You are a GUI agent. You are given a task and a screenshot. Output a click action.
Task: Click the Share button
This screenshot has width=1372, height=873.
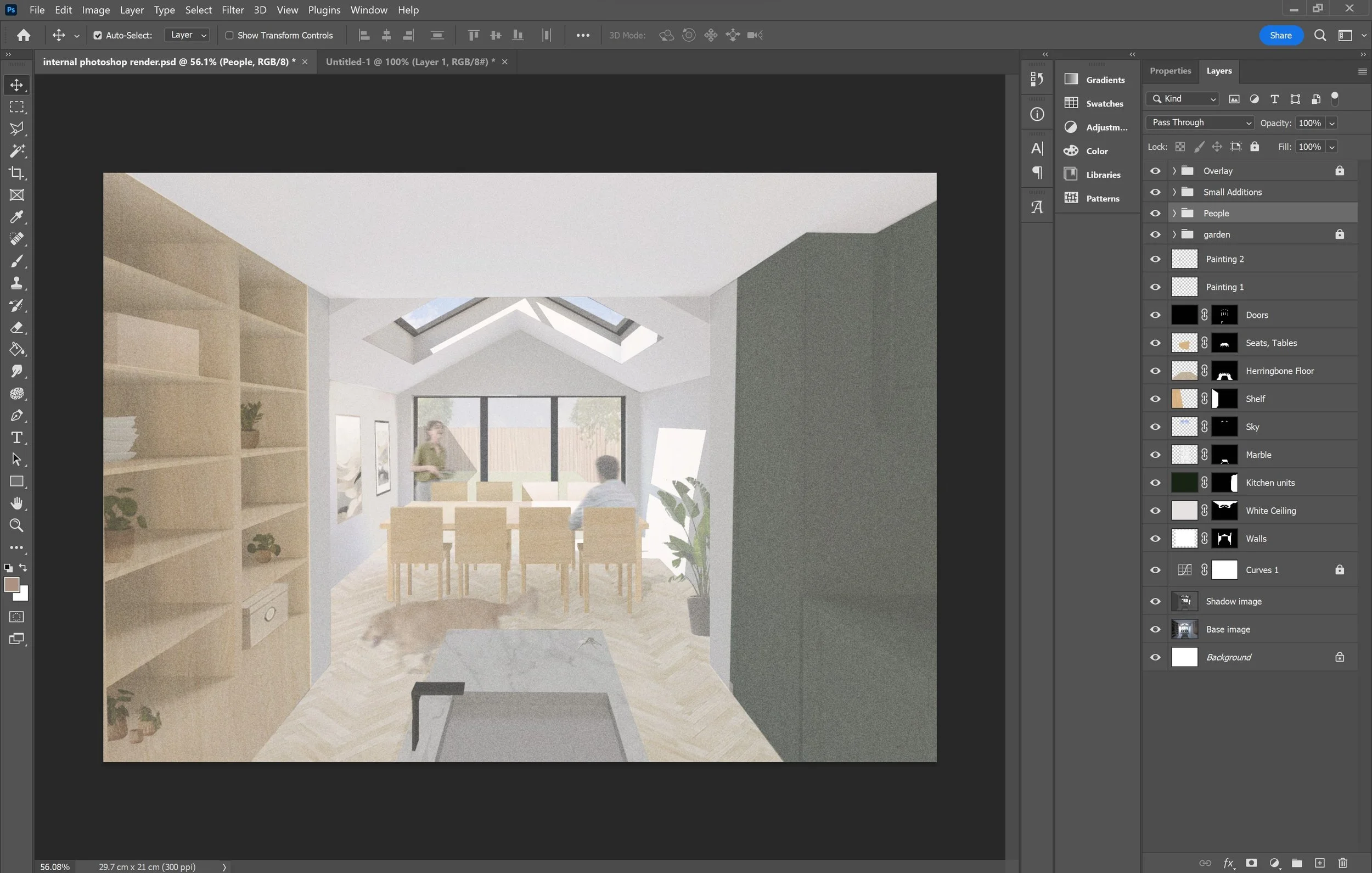pos(1280,35)
